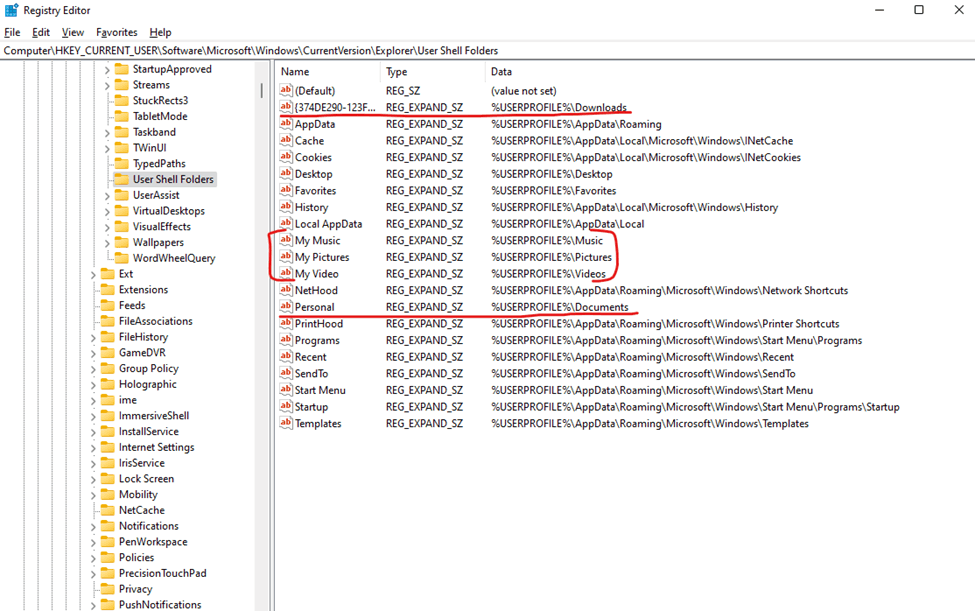
Task: Click the %USERPROFILE%\Documents data value
Action: [x=560, y=306]
